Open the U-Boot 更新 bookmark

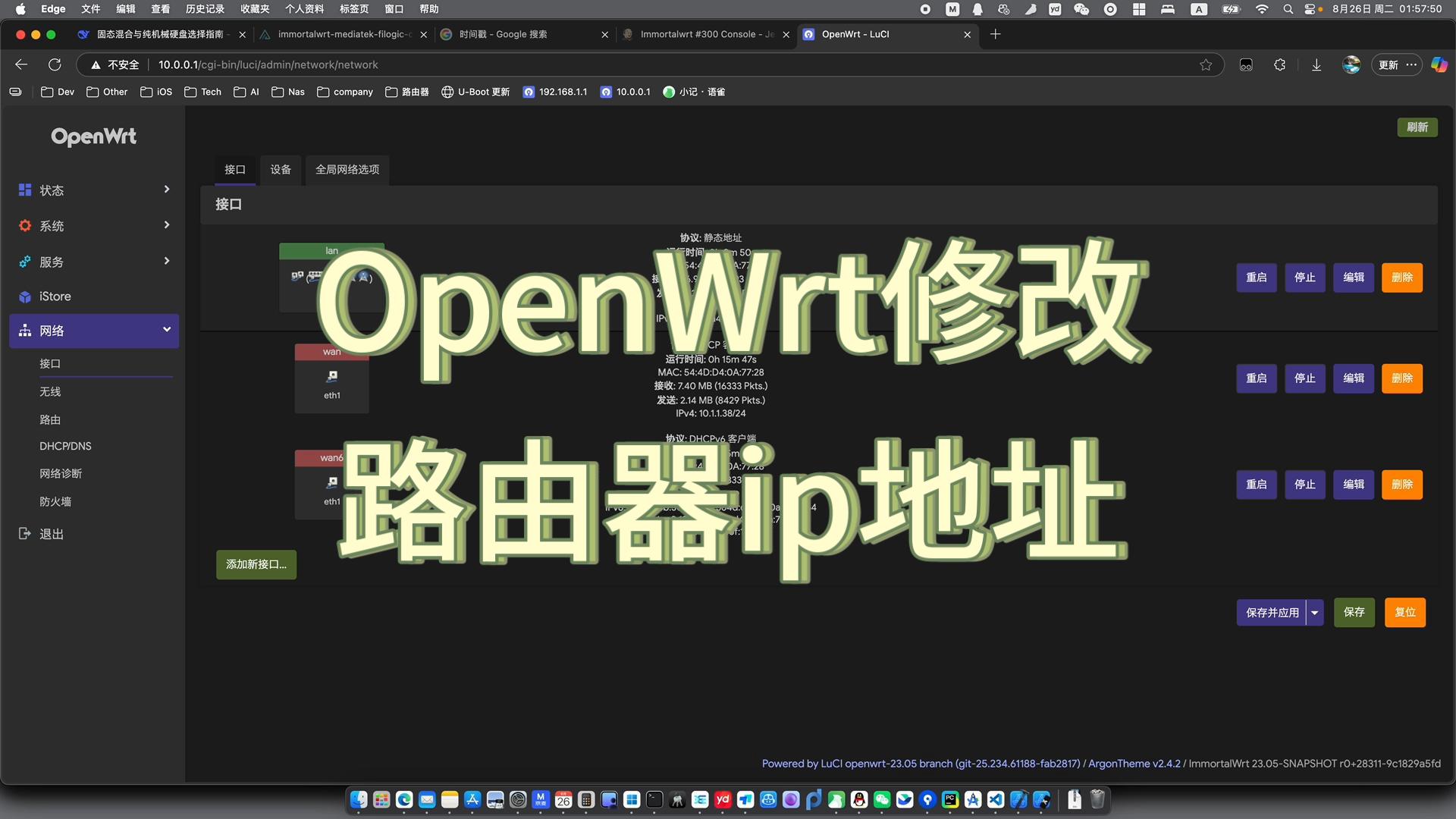coord(475,92)
